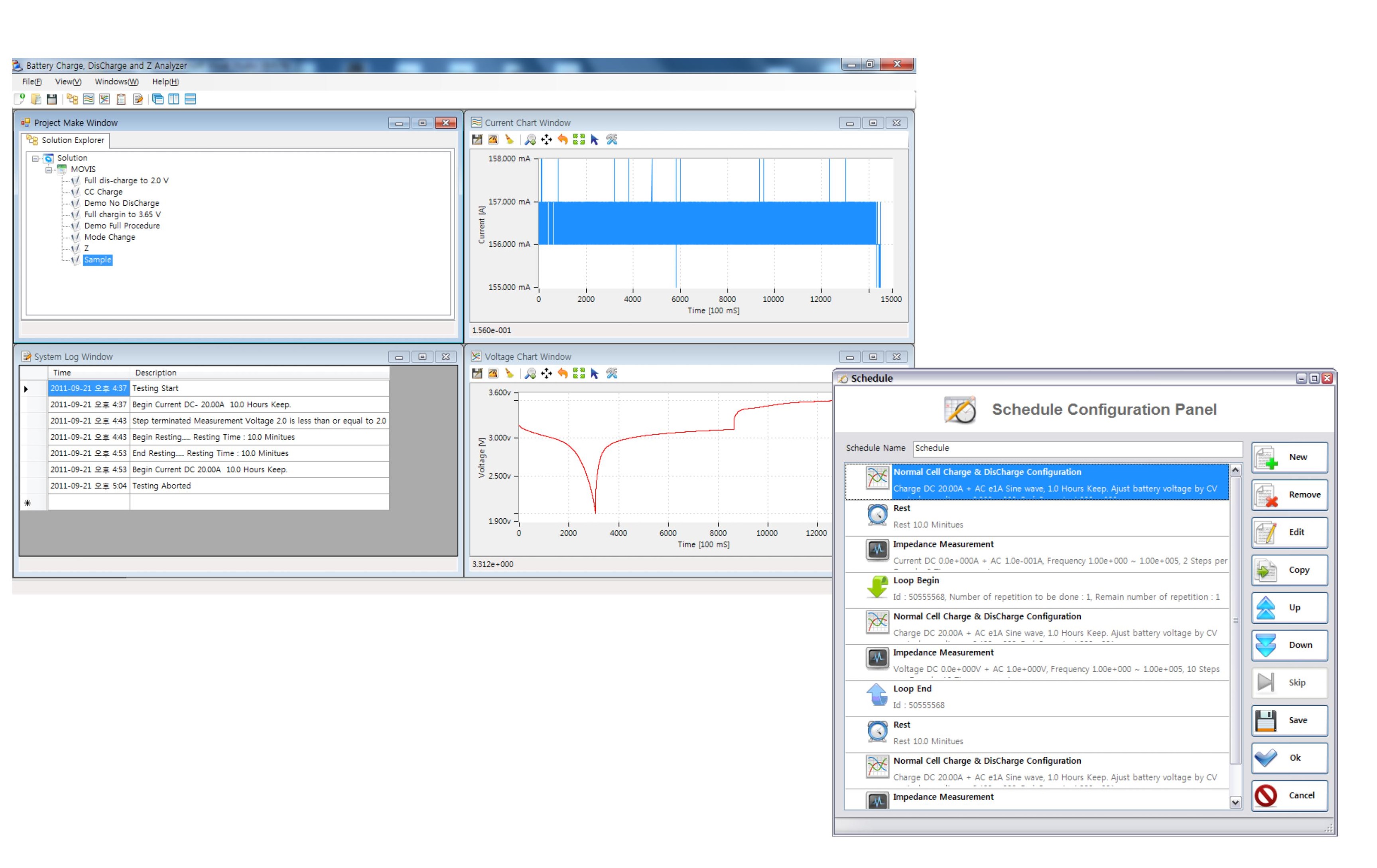Click the tile-horizontal windows icon in main toolbar
1377x868 pixels.
(191, 99)
